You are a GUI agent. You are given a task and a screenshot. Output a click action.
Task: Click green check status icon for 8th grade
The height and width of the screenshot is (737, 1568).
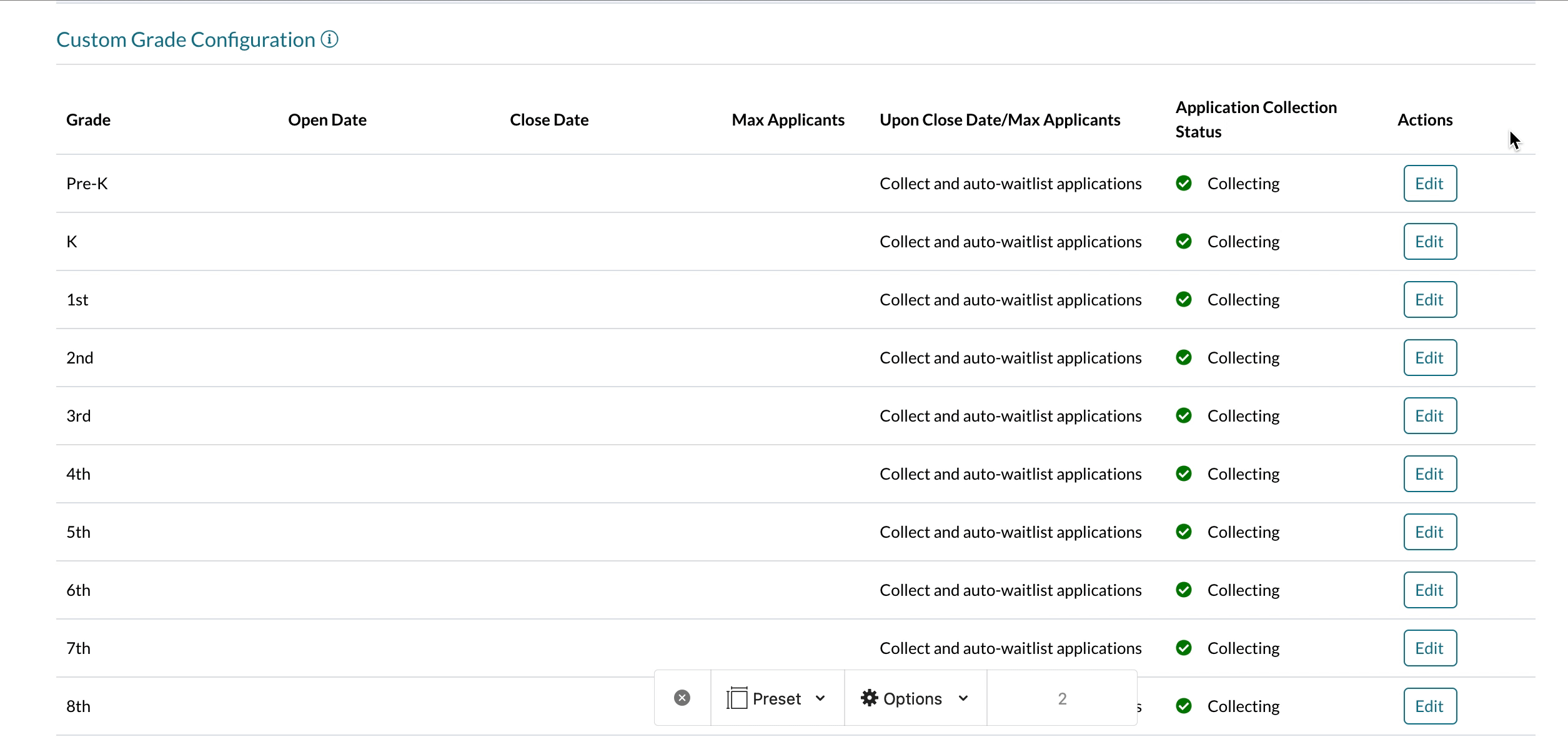click(1183, 706)
